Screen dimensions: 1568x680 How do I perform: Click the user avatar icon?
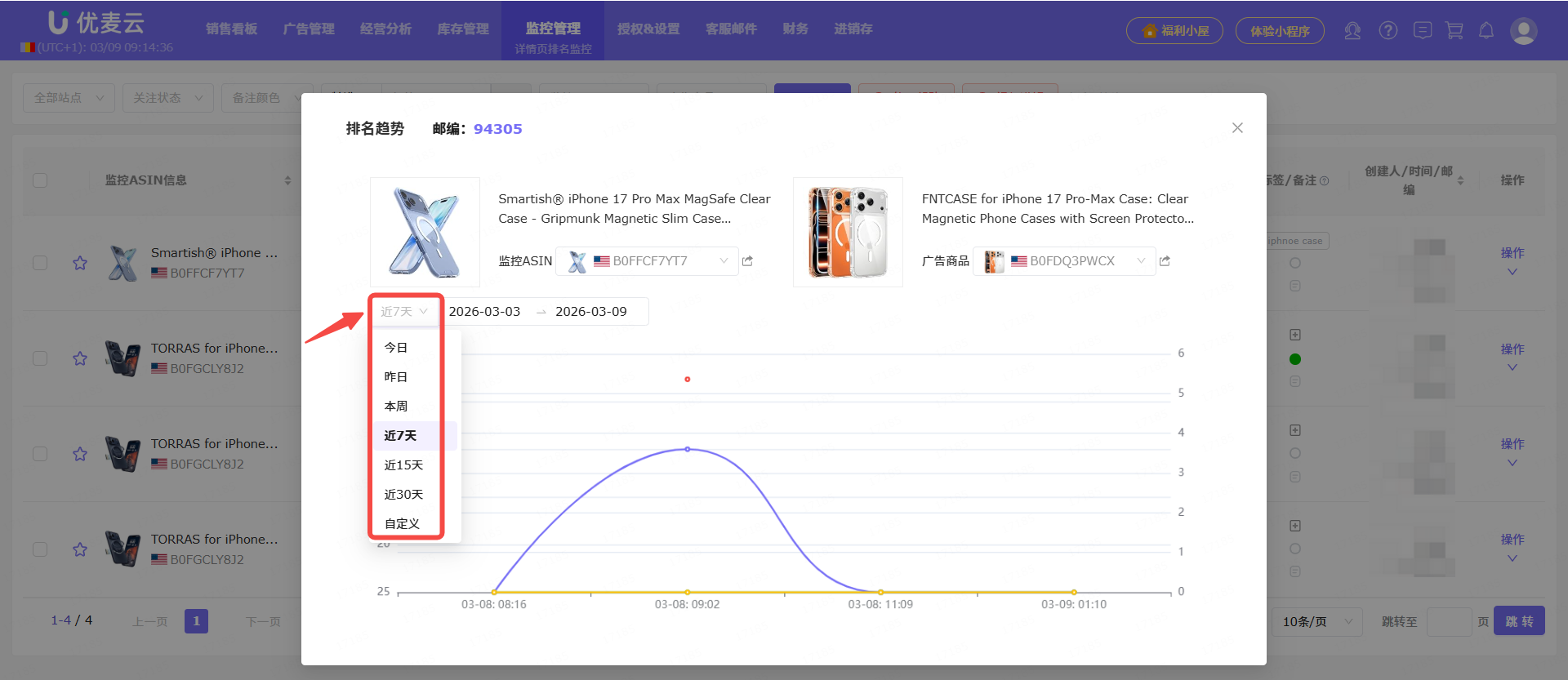[x=1523, y=31]
